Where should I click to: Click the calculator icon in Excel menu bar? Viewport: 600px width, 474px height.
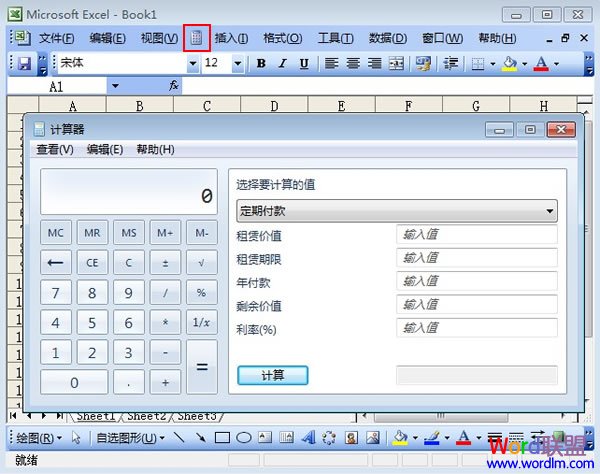pos(196,37)
